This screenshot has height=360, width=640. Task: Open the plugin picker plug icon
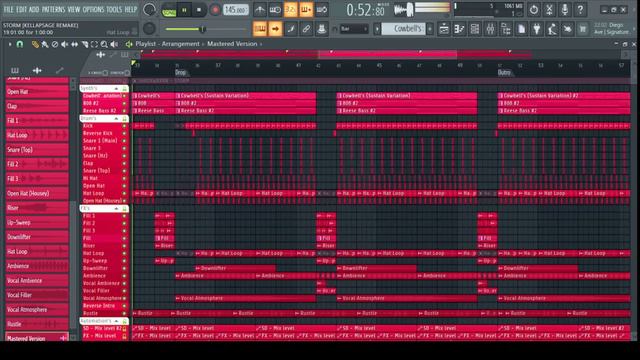537,29
